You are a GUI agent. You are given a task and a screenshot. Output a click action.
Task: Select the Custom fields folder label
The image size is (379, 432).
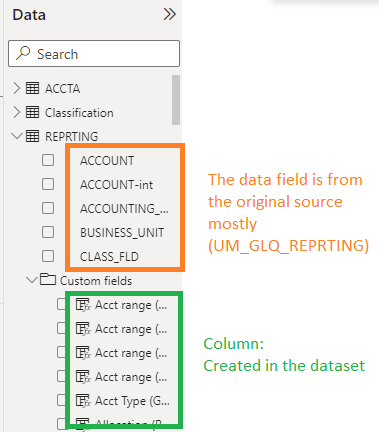point(96,281)
